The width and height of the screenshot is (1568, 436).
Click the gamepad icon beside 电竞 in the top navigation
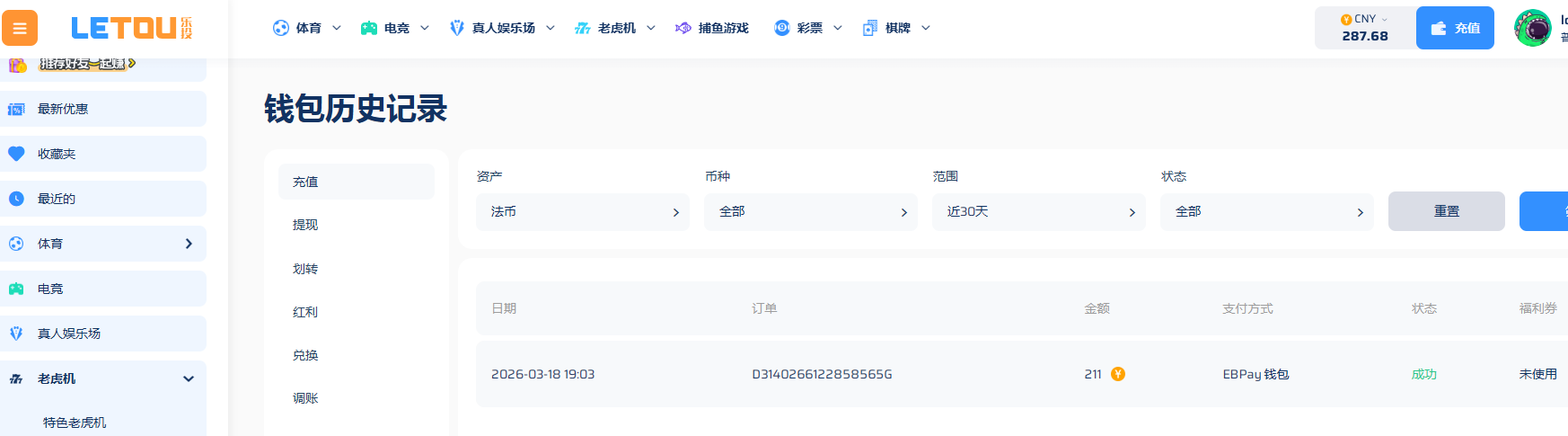369,28
